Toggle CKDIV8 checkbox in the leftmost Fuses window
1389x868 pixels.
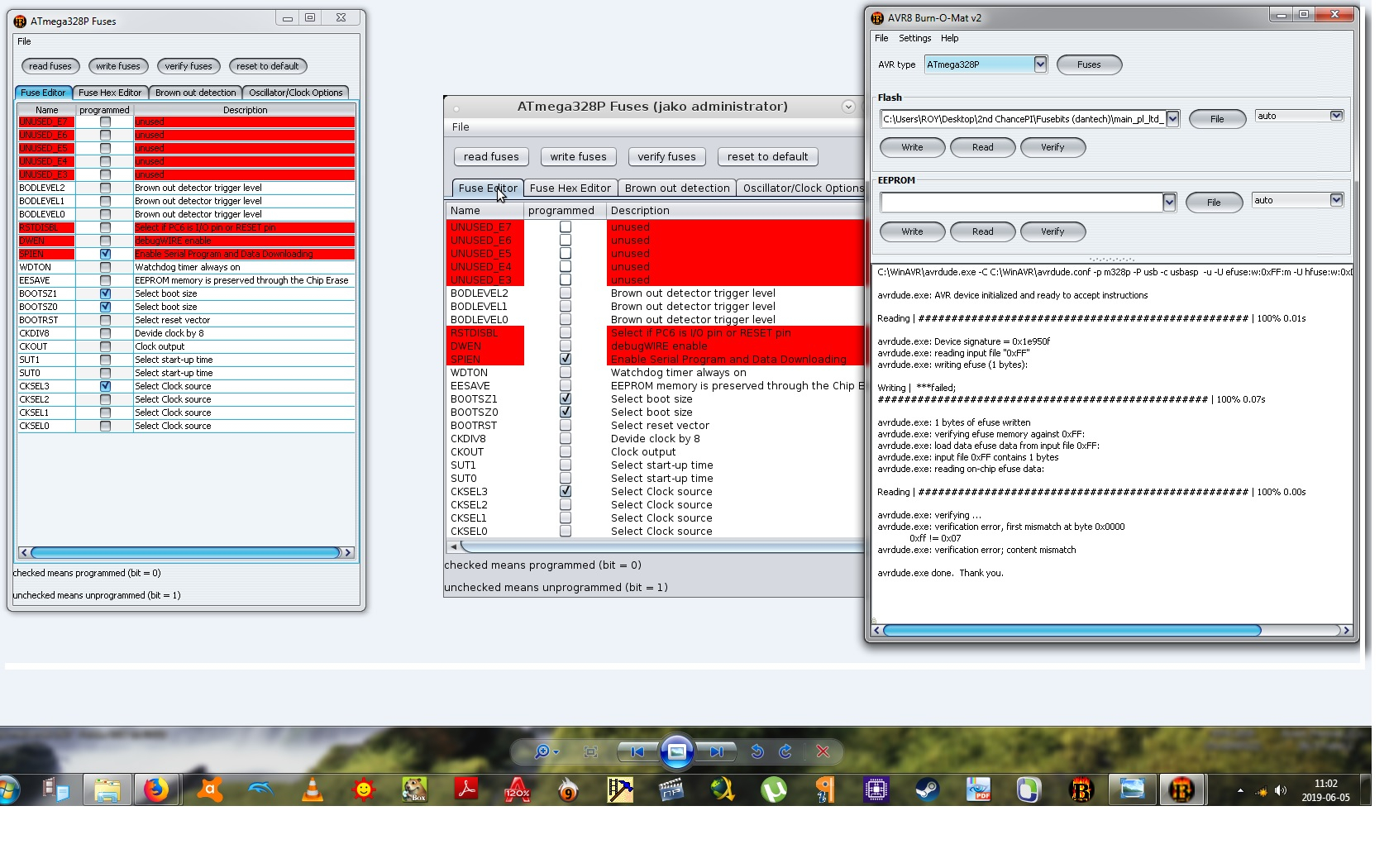(x=105, y=333)
